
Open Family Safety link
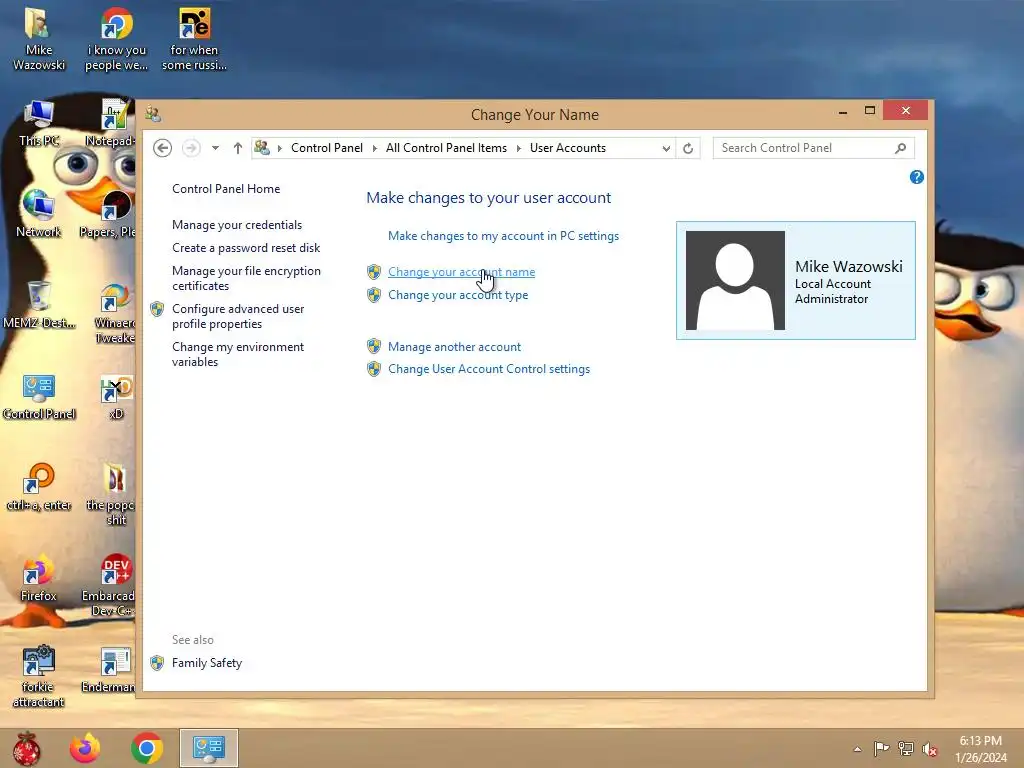click(207, 663)
